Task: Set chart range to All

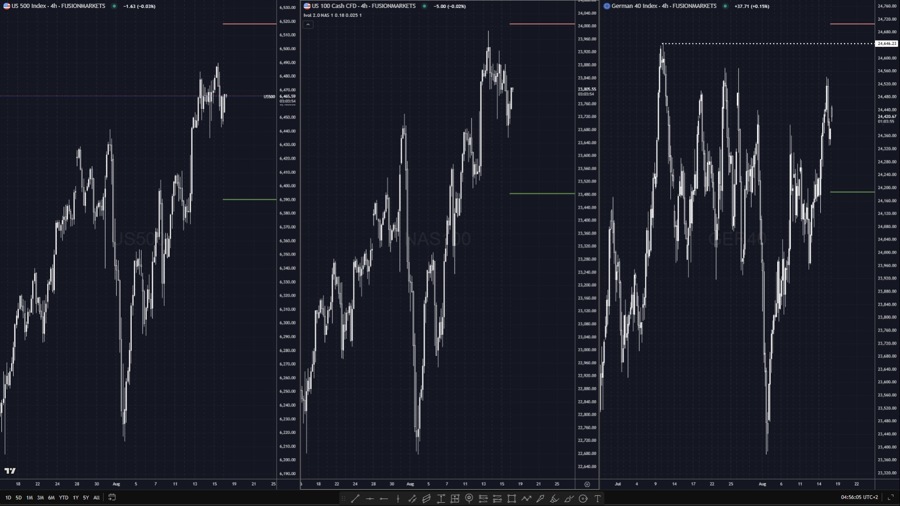Action: point(96,497)
